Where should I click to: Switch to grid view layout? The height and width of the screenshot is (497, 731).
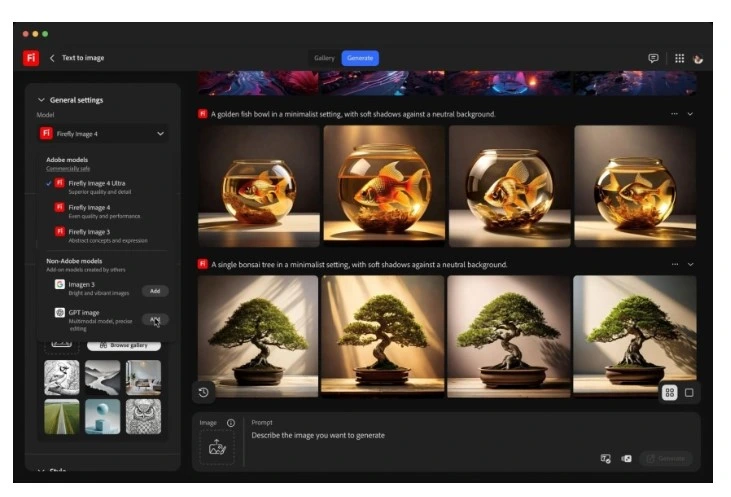(x=670, y=393)
